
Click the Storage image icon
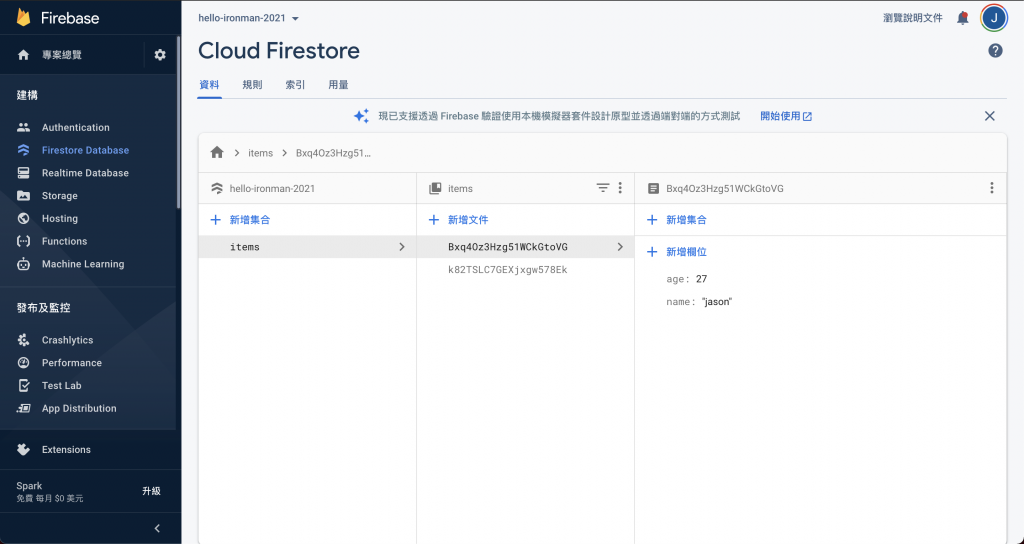point(24,196)
